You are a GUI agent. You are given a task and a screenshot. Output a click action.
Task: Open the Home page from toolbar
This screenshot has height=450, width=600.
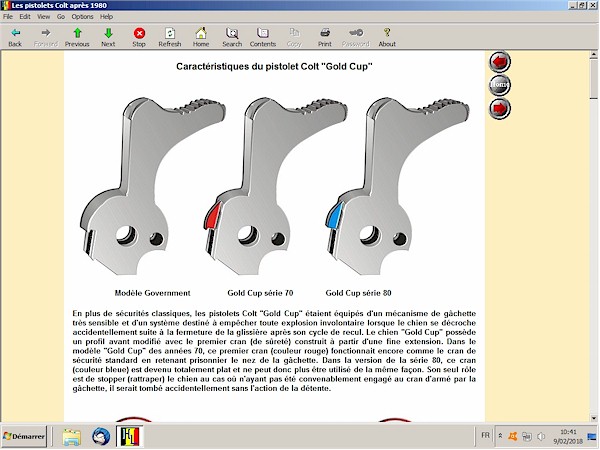tap(201, 37)
